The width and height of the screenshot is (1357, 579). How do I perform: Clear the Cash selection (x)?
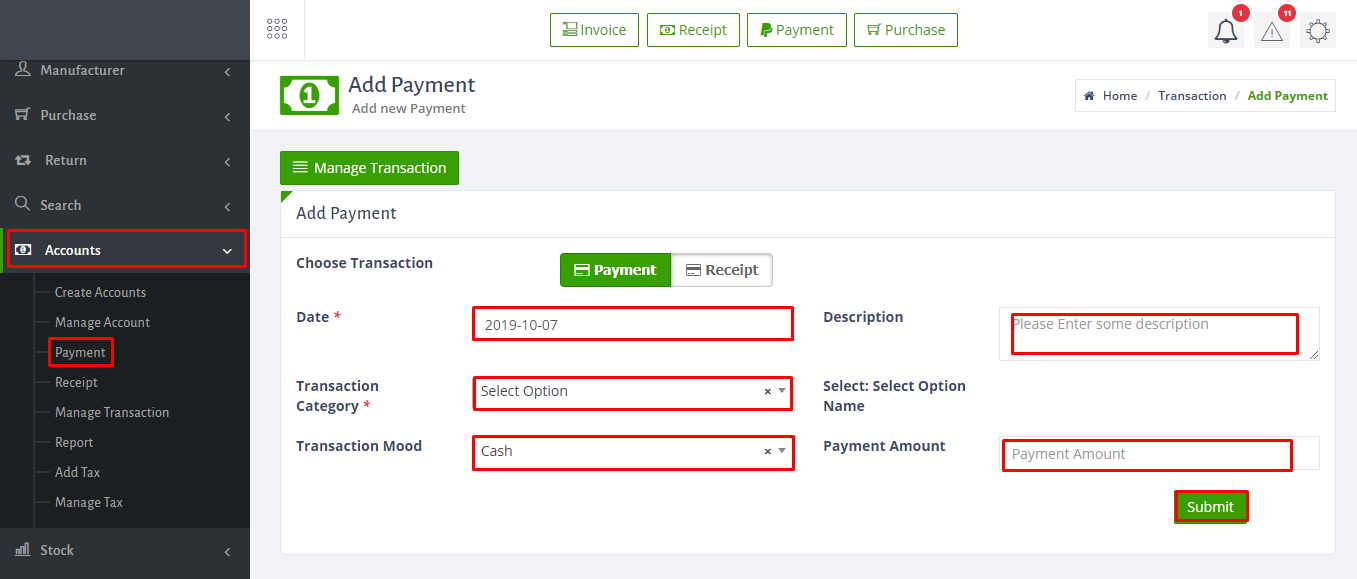tap(767, 452)
